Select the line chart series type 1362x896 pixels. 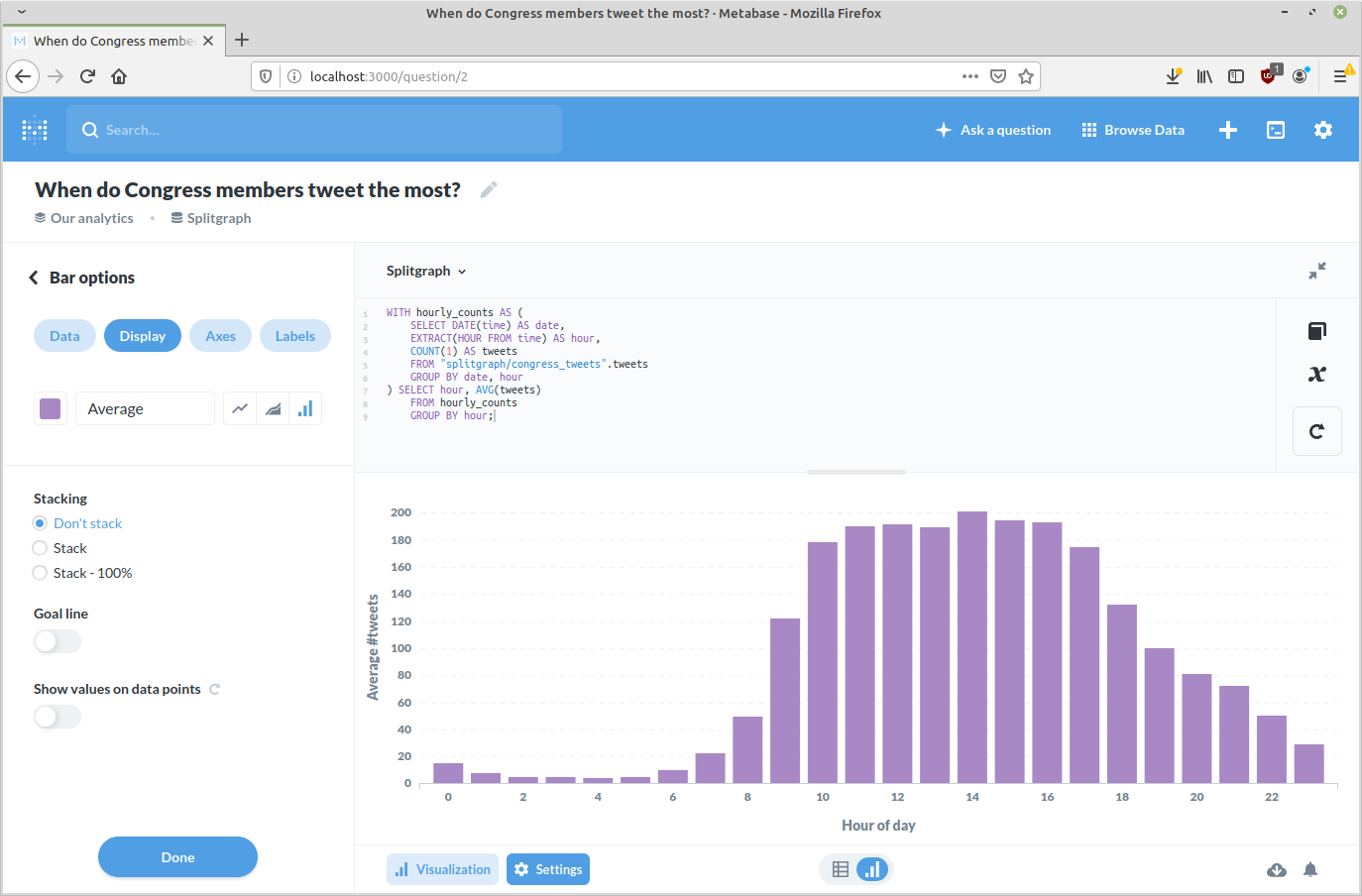(240, 408)
